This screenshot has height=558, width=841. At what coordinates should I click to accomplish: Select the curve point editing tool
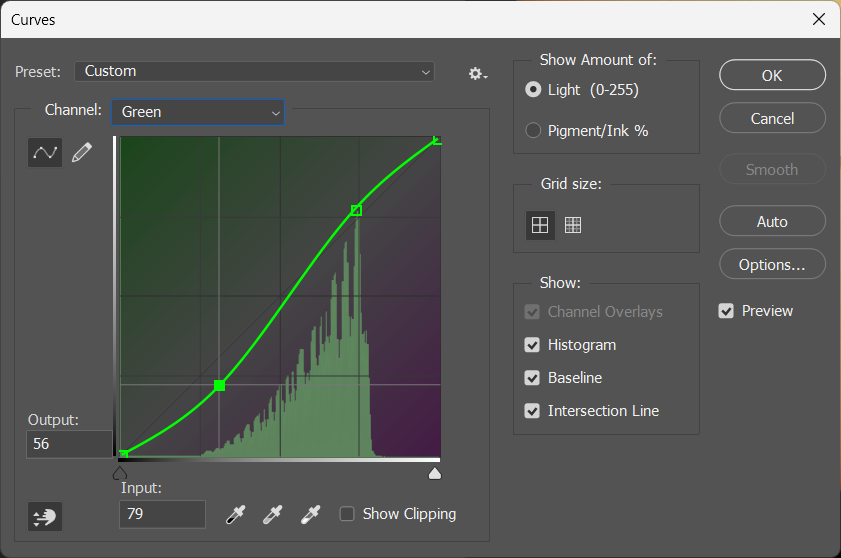(x=45, y=152)
